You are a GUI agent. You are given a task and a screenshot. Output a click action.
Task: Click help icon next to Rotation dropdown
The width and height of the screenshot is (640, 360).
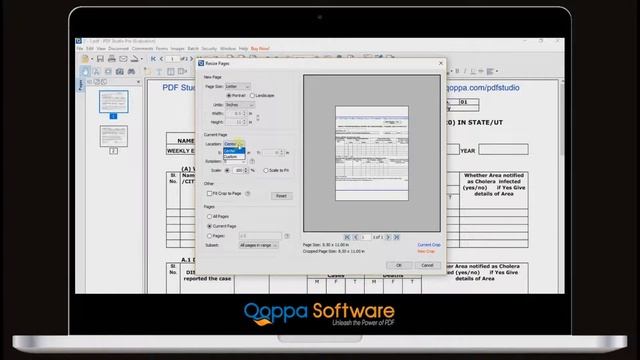tap(252, 161)
